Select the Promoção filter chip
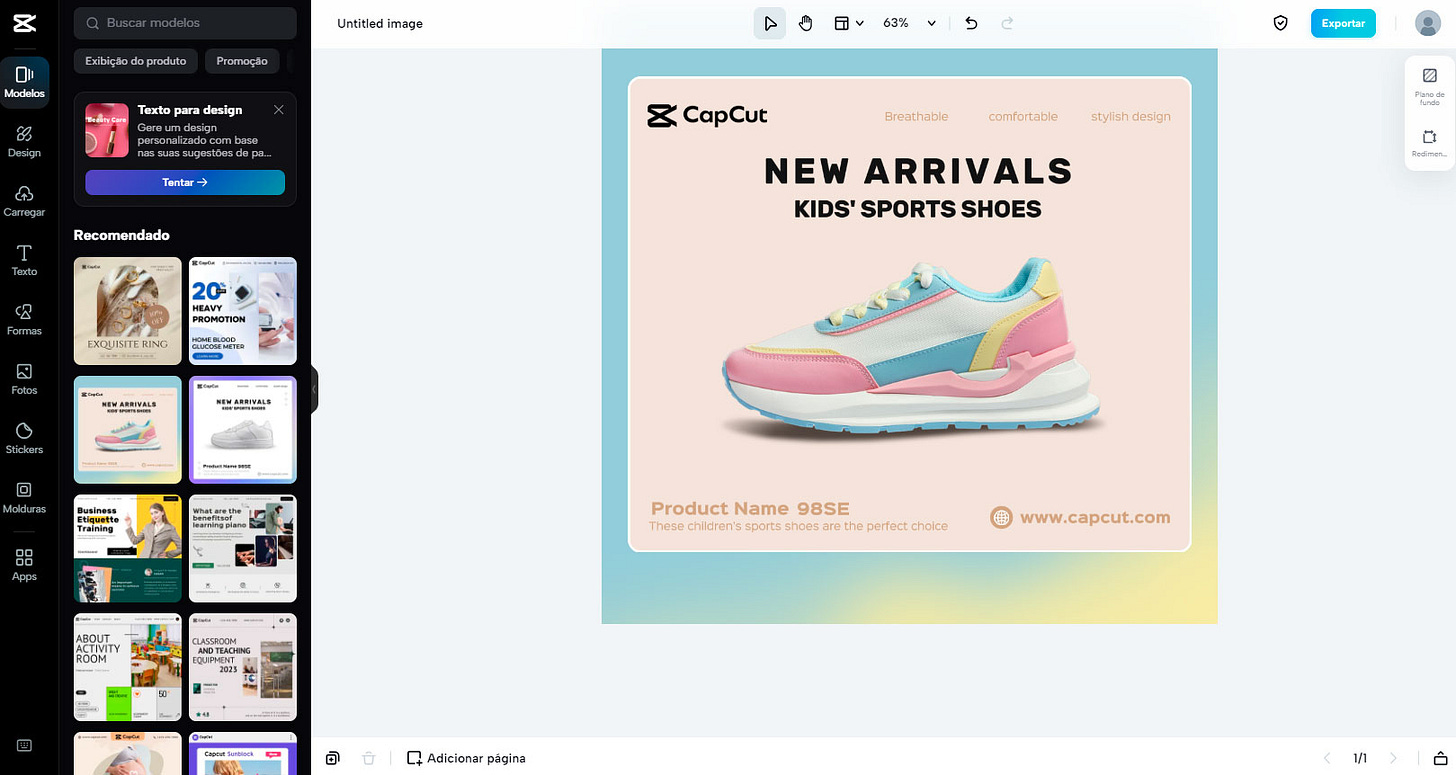This screenshot has height=775, width=1456. [242, 61]
